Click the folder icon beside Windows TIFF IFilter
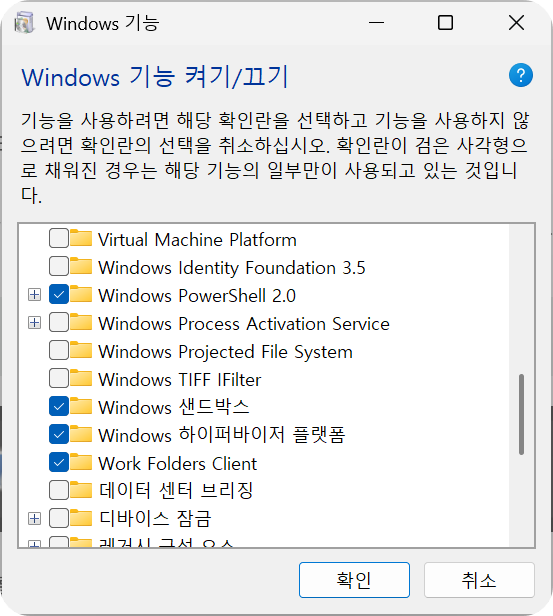This screenshot has height=616, width=553. click(x=81, y=378)
